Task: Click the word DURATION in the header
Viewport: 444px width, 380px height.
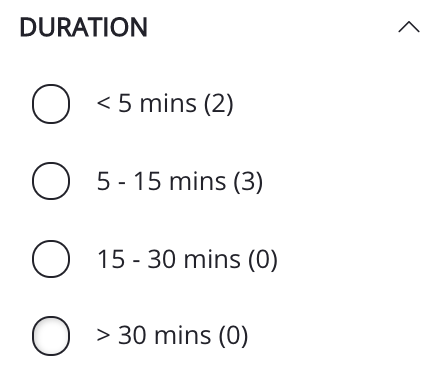Action: [x=84, y=27]
